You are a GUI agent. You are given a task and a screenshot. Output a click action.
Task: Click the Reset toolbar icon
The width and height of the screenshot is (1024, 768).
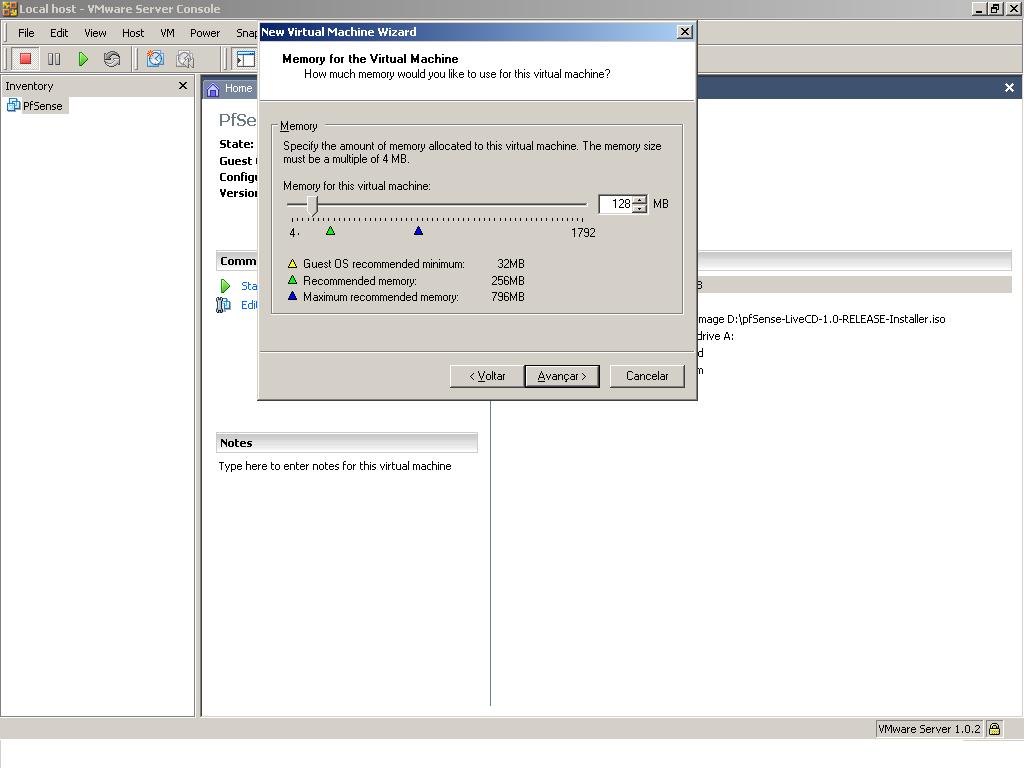pyautogui.click(x=112, y=59)
